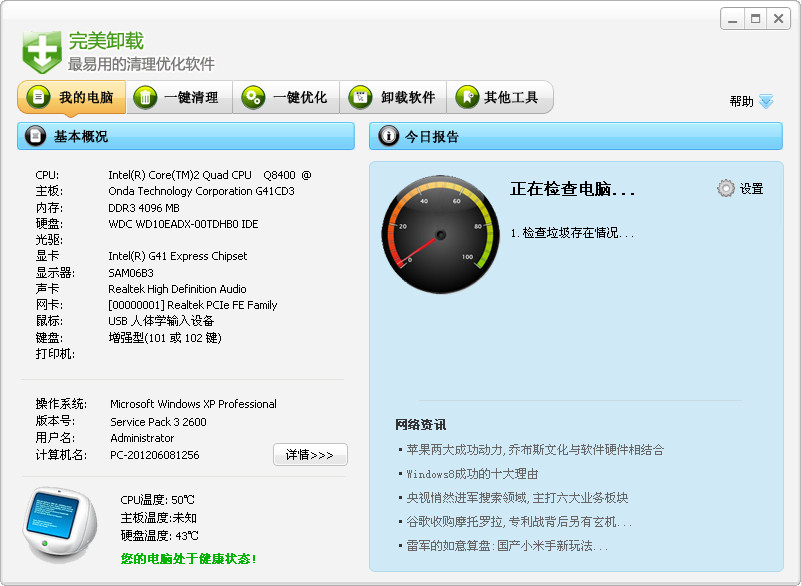
Task: Click the 最易用的清理优化软件 slogan
Action: 141,64
